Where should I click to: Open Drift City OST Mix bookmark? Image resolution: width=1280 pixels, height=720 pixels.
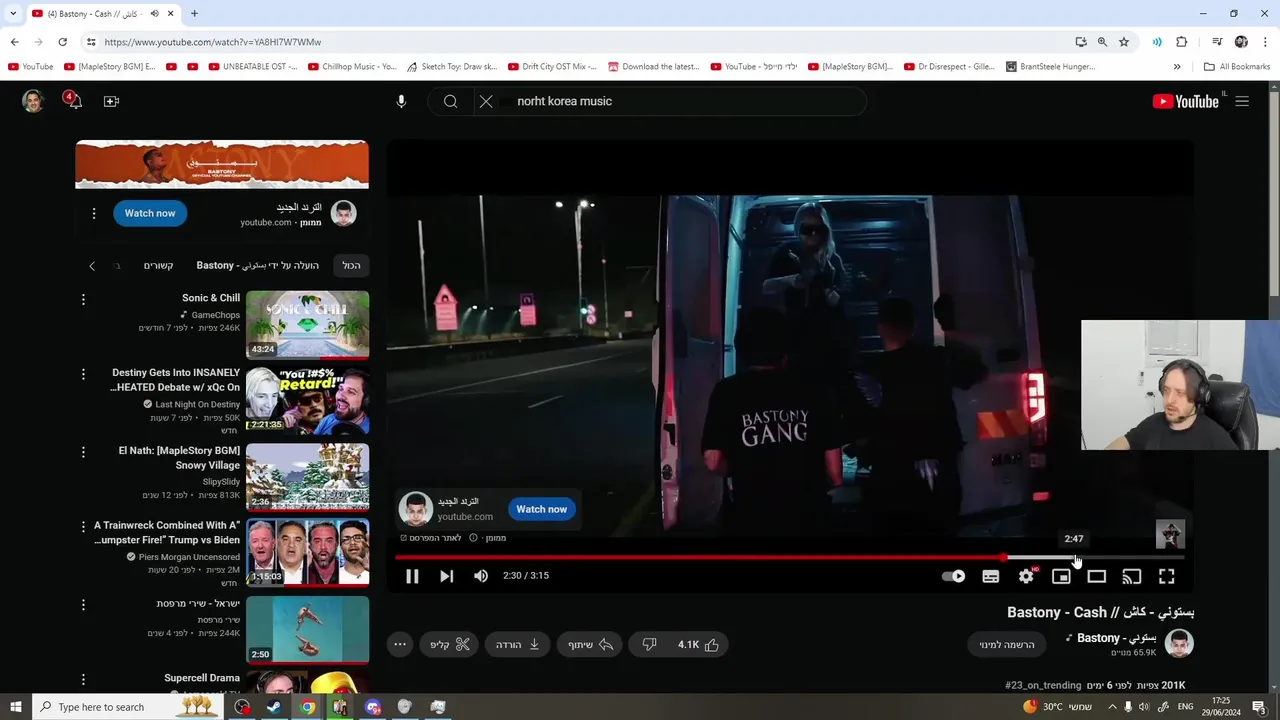coord(551,67)
